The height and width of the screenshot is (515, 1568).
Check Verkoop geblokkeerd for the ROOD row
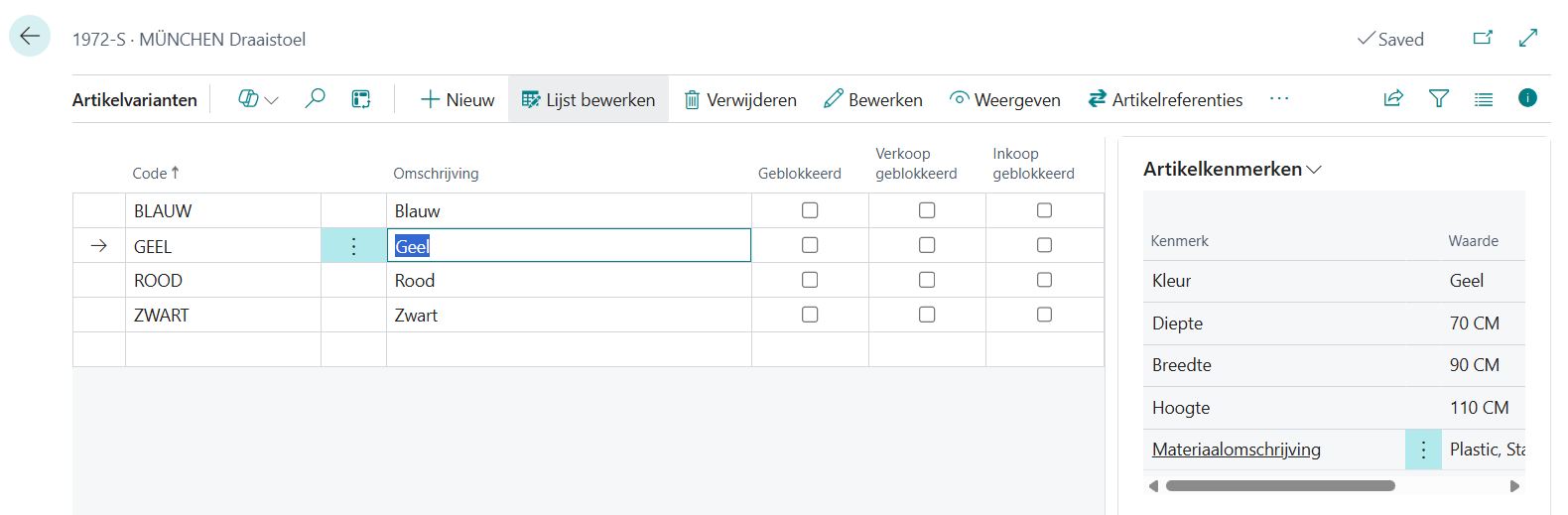[x=927, y=280]
